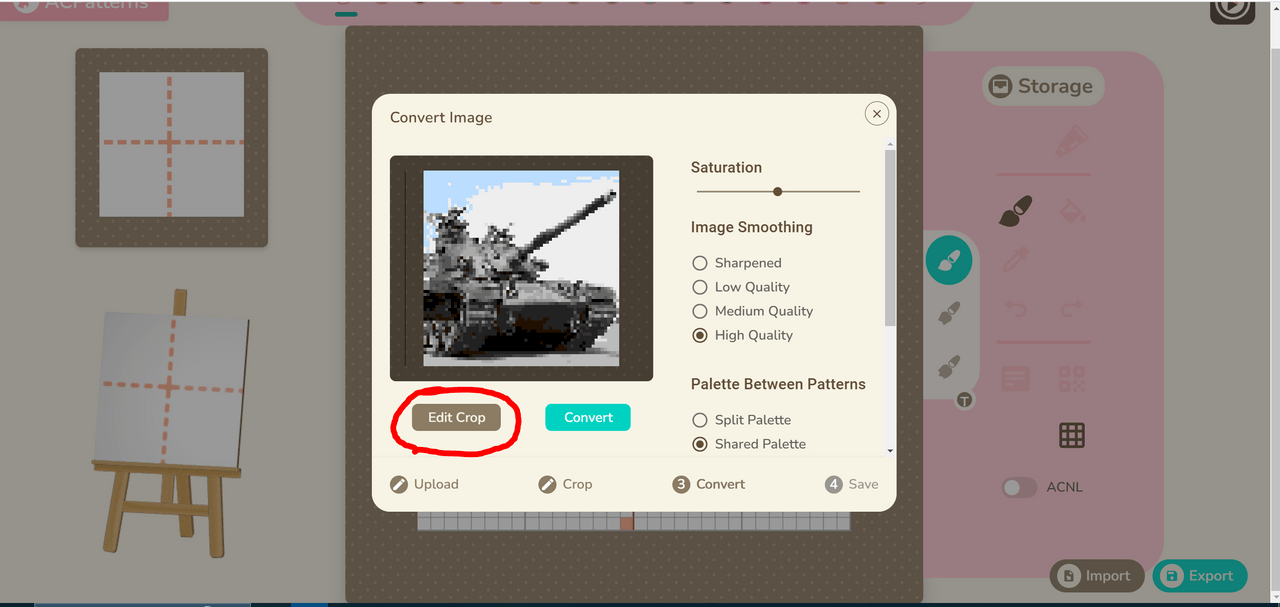This screenshot has width=1280, height=607.
Task: Open the pattern details form icon
Action: pos(1016,379)
